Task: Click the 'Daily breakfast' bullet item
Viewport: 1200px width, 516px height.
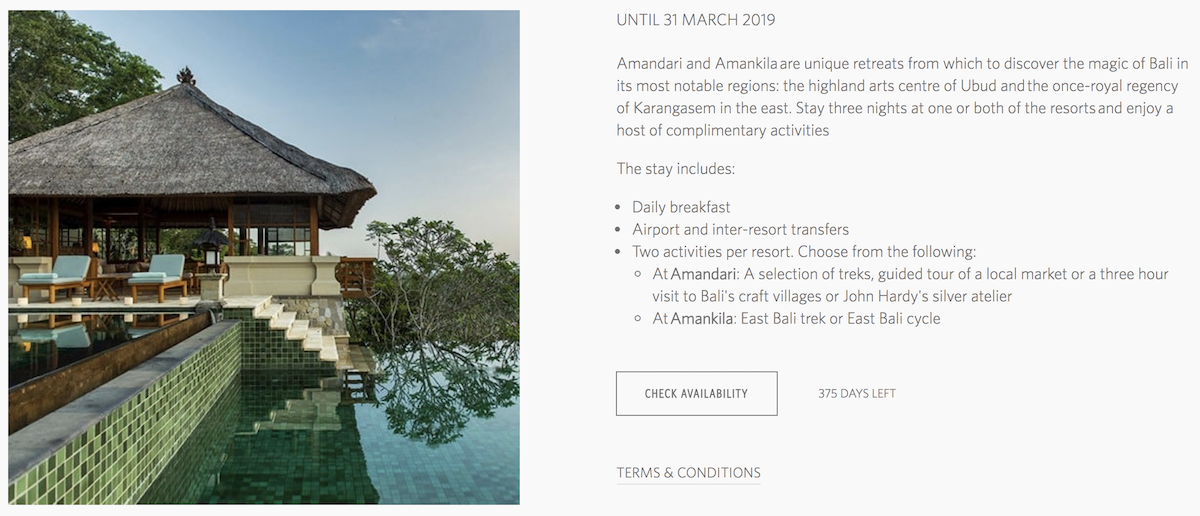Action: click(x=681, y=207)
